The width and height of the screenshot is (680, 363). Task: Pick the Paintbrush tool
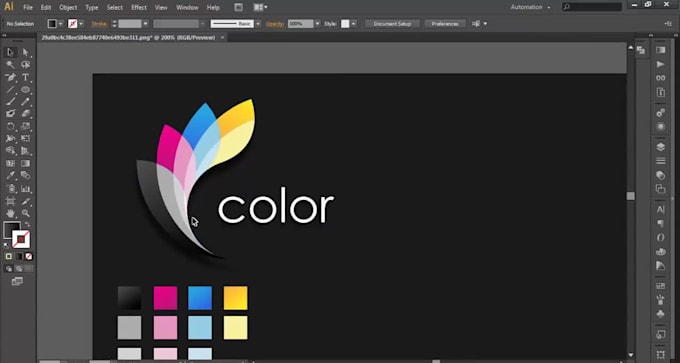point(10,102)
